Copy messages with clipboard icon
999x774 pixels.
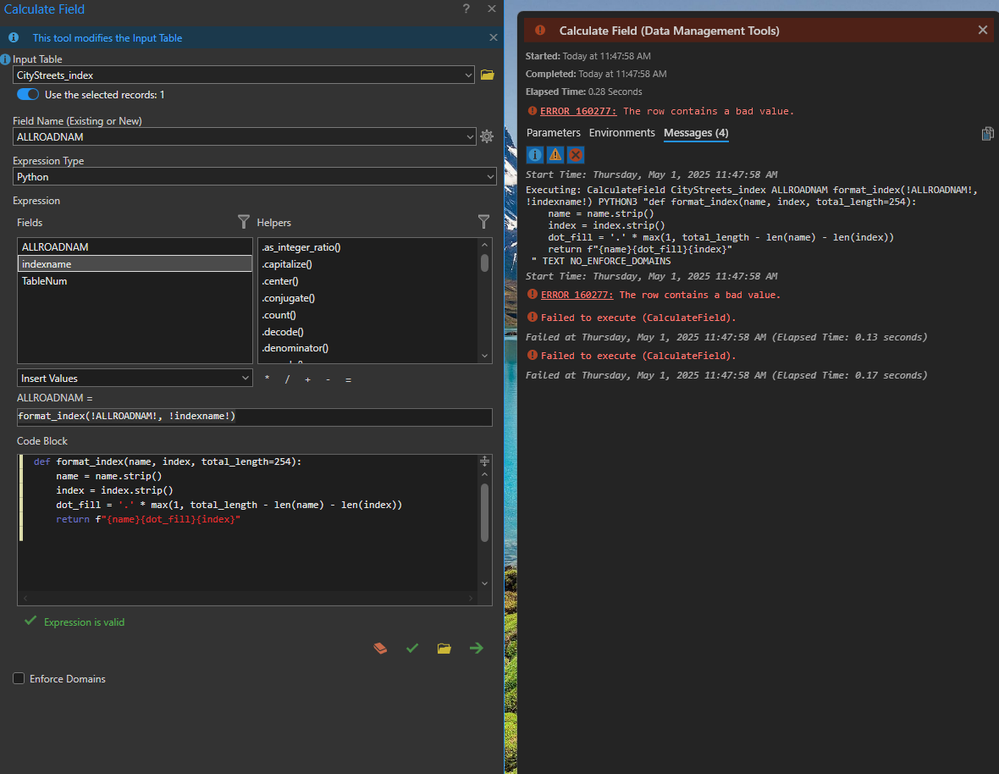point(987,134)
